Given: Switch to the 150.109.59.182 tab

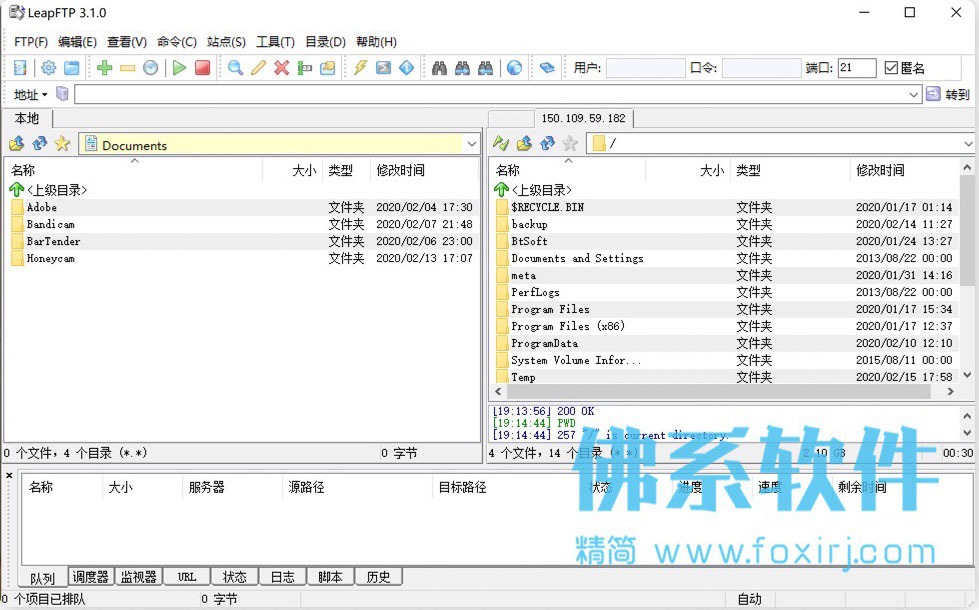Looking at the screenshot, I should tap(583, 118).
